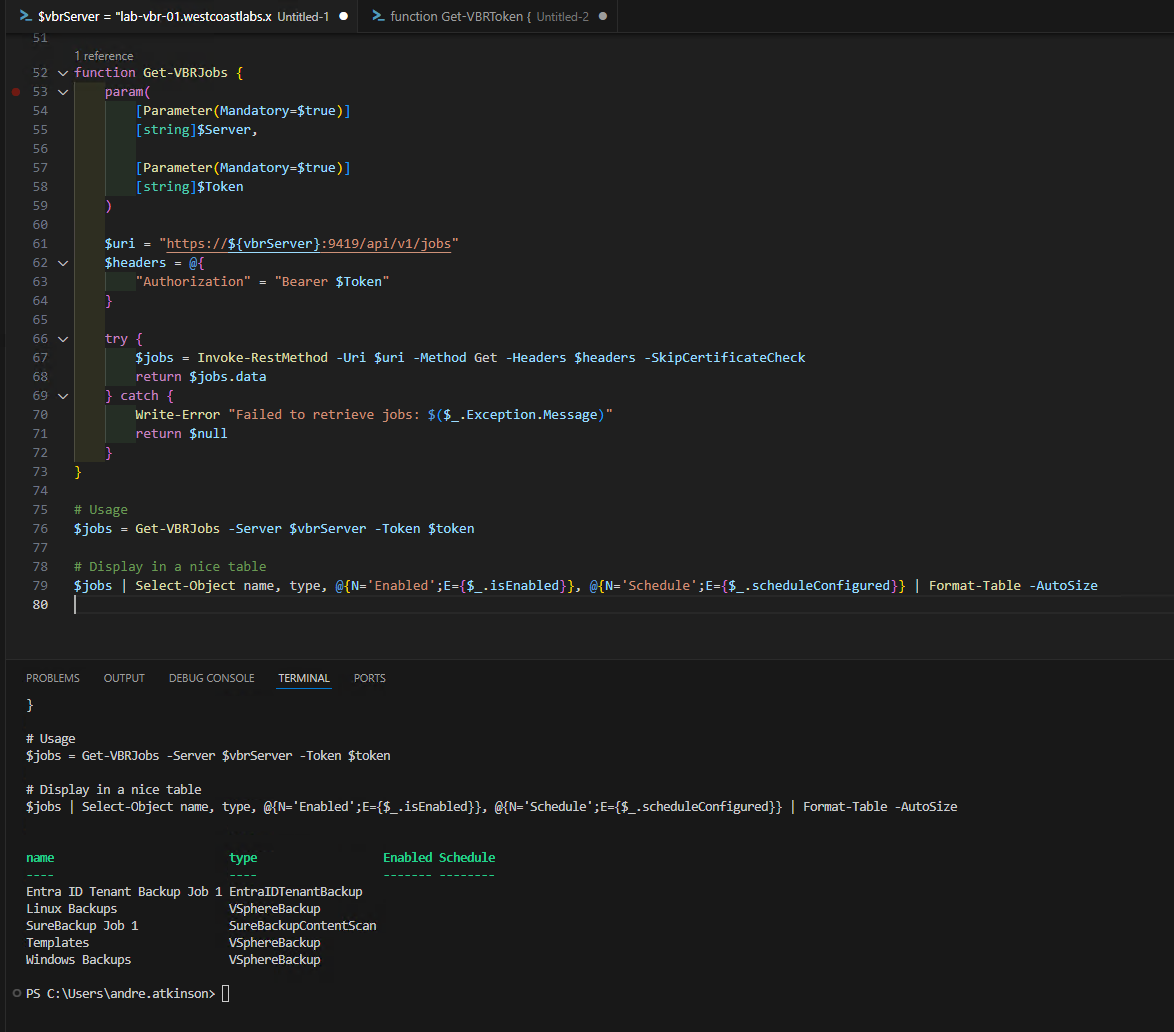
Task: Open the PROBLEMS panel tab
Action: [53, 678]
